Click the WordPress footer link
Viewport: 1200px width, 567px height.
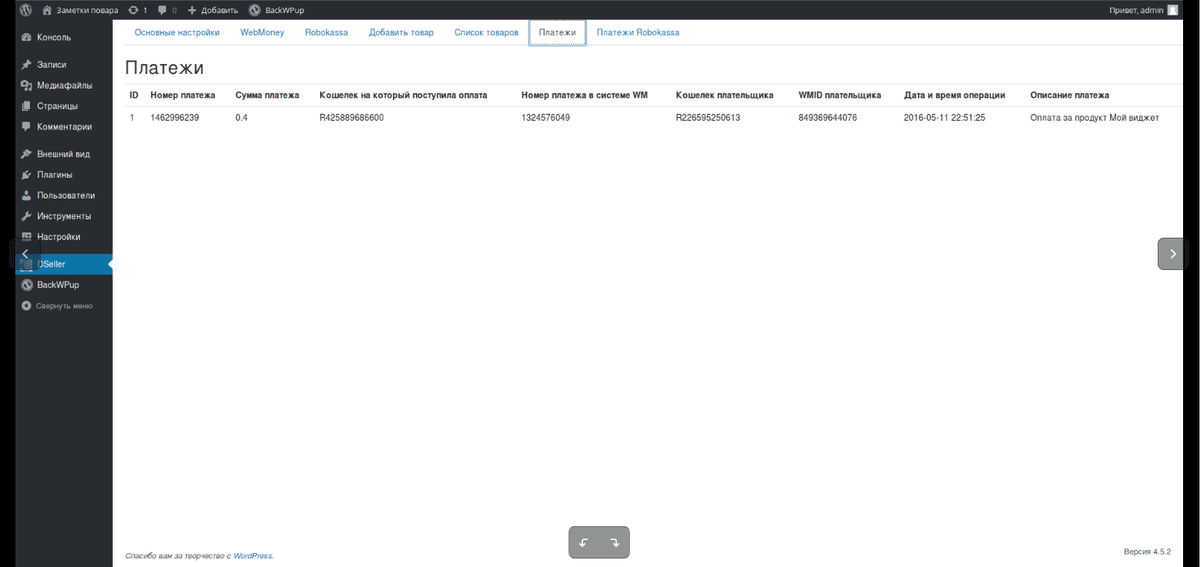tap(253, 556)
